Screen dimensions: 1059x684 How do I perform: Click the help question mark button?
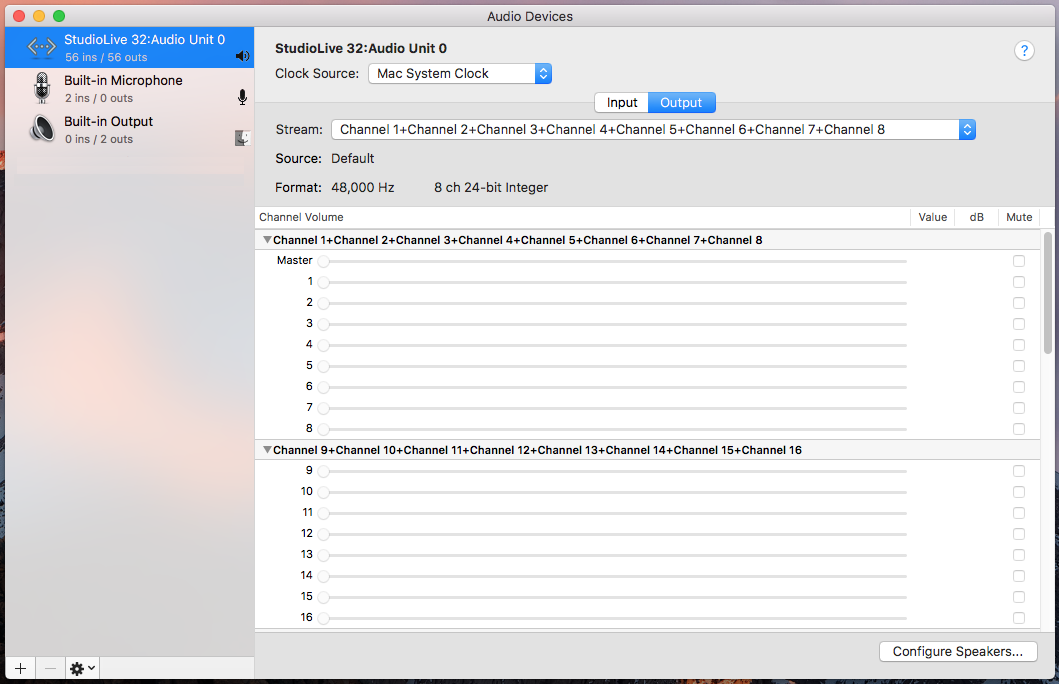point(1024,51)
